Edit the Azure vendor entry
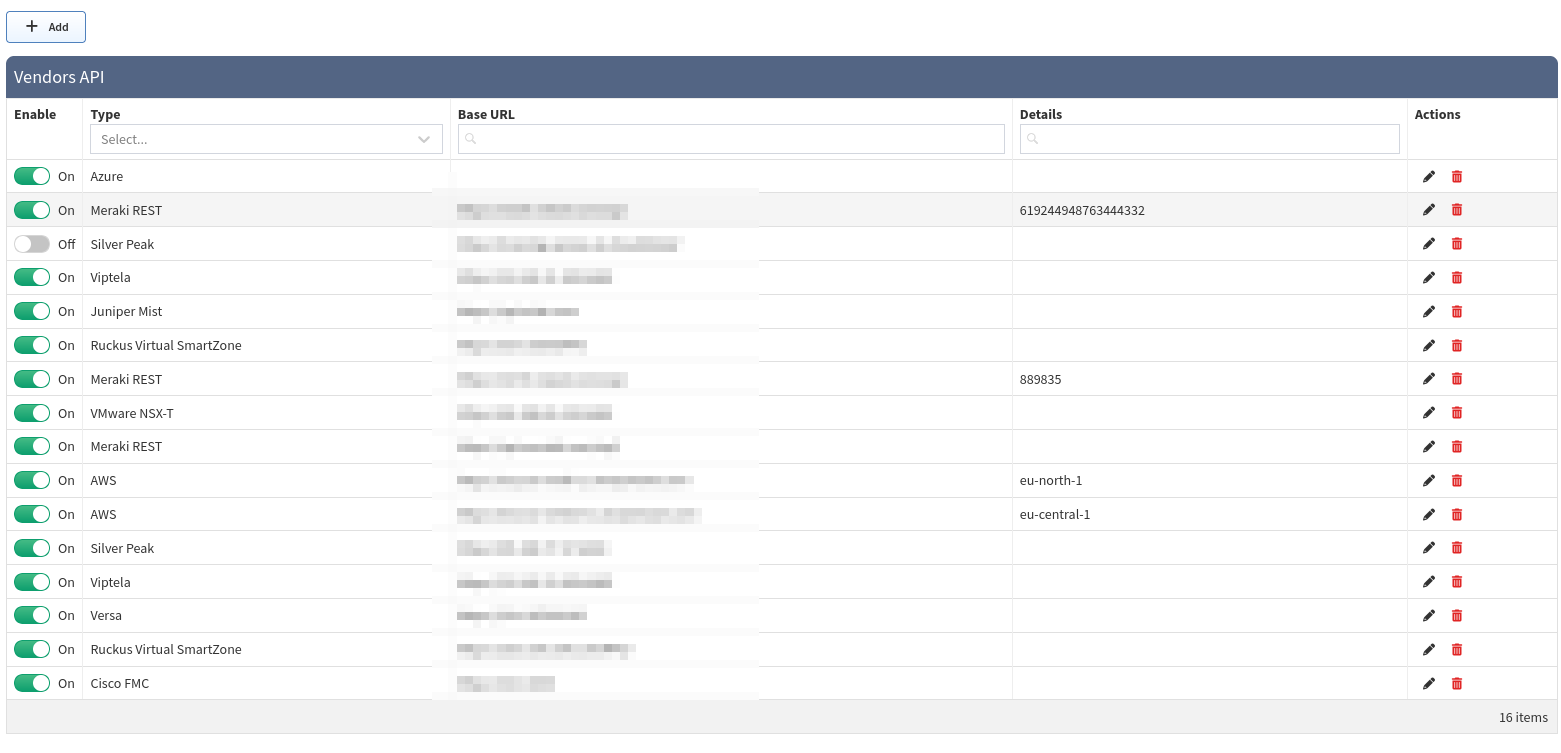 pyautogui.click(x=1429, y=177)
